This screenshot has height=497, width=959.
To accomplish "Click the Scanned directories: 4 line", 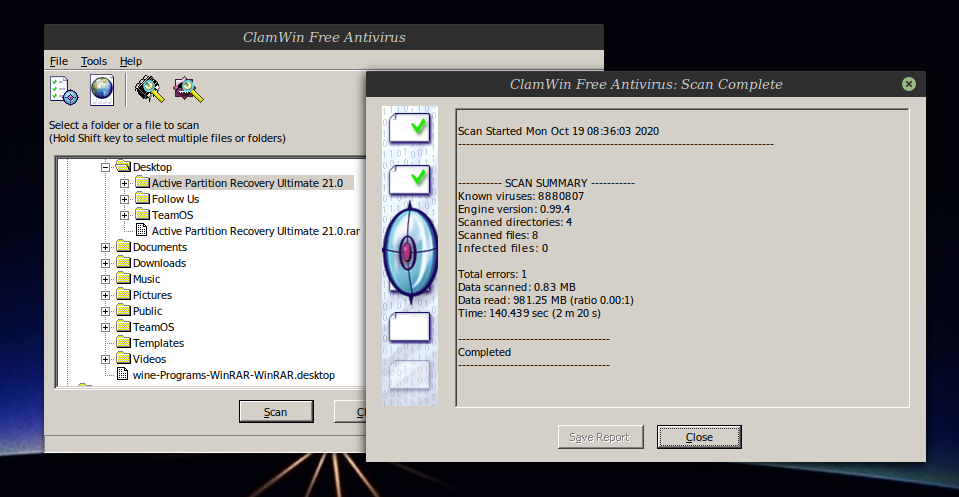I will click(x=515, y=222).
